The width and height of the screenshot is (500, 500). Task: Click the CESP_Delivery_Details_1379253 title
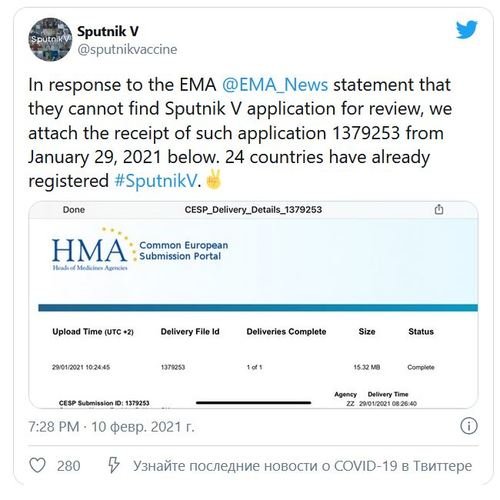tap(253, 210)
